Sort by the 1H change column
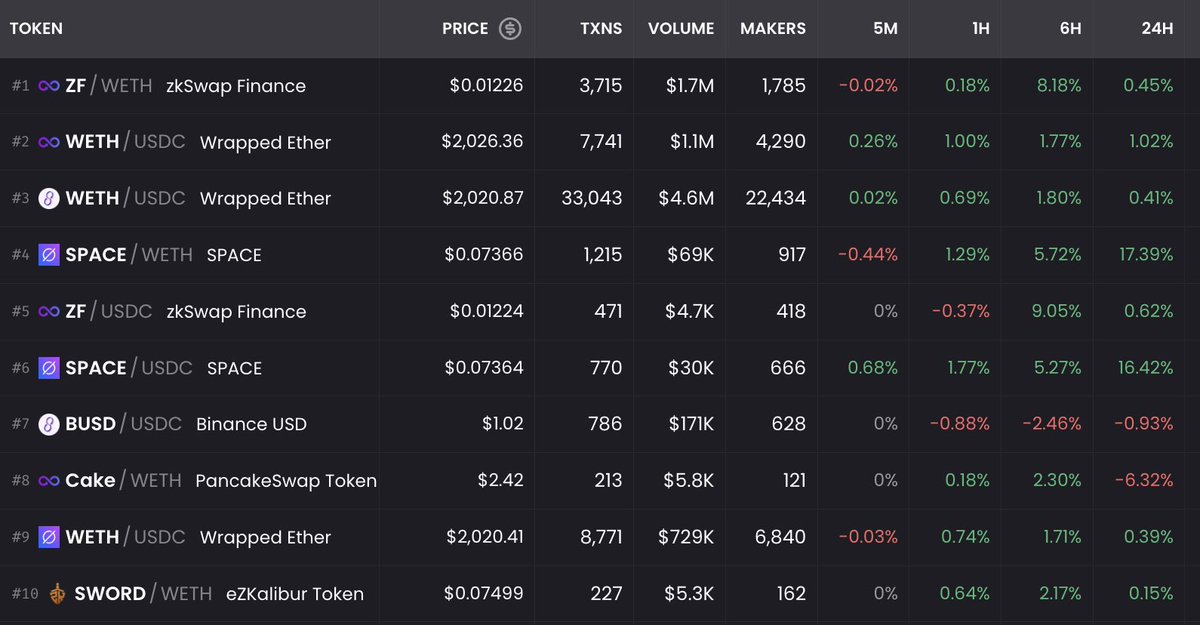The width and height of the screenshot is (1200, 625). coord(981,29)
